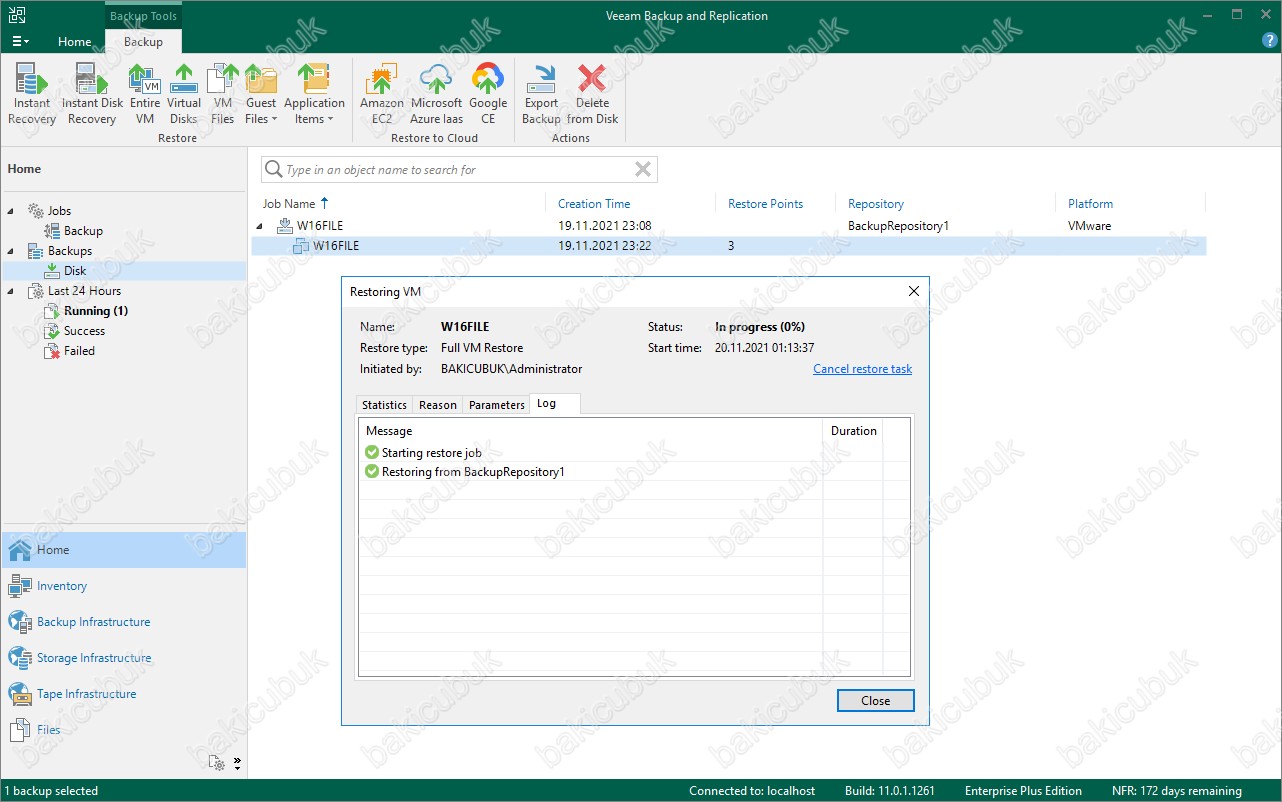Screen dimensions: 1282x802
Task: Open the Inventory view
Action: [123, 586]
